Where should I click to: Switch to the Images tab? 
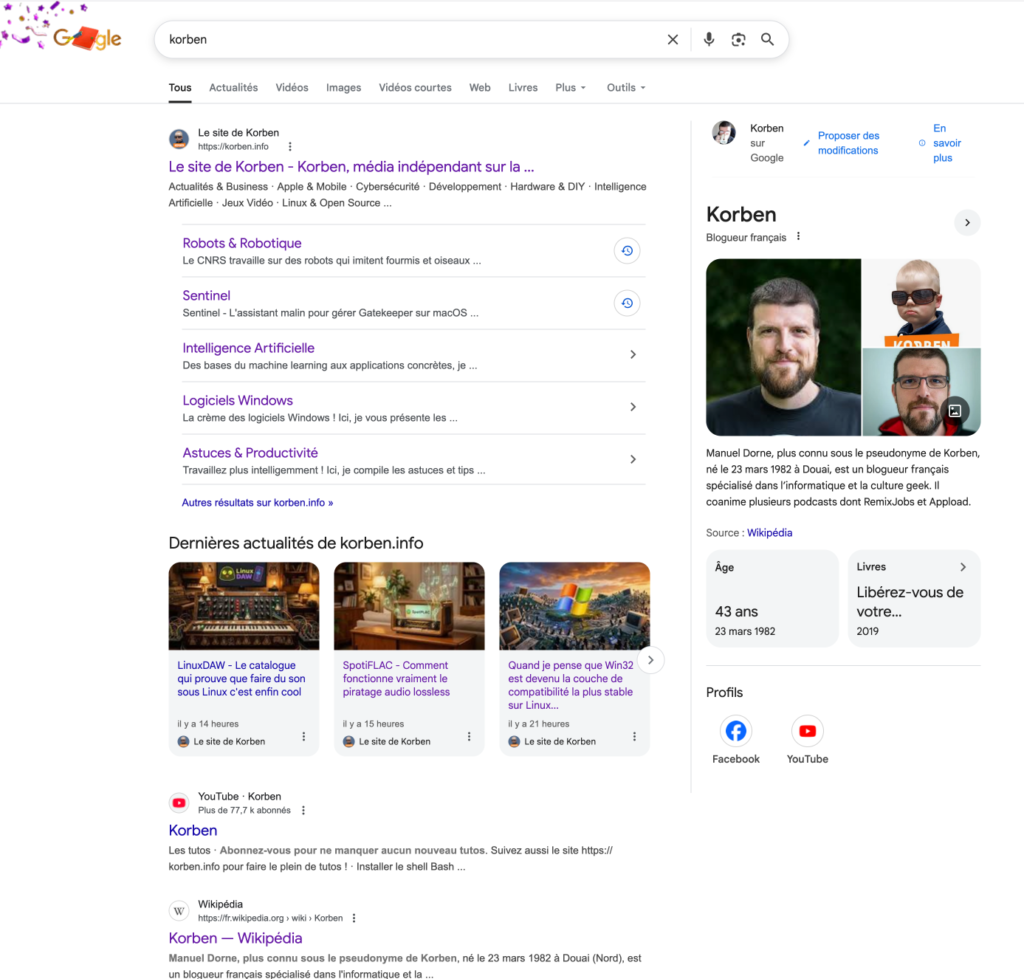click(x=343, y=88)
